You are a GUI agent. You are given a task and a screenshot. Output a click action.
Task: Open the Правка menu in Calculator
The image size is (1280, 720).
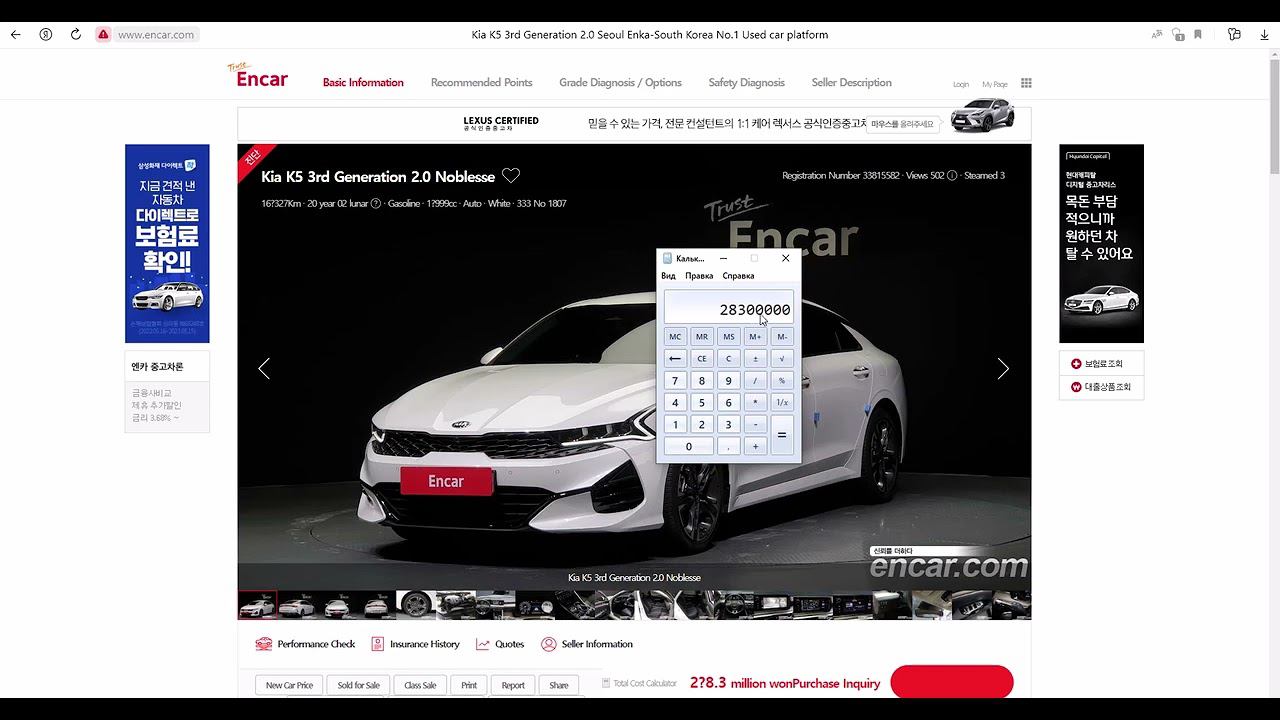(x=699, y=276)
